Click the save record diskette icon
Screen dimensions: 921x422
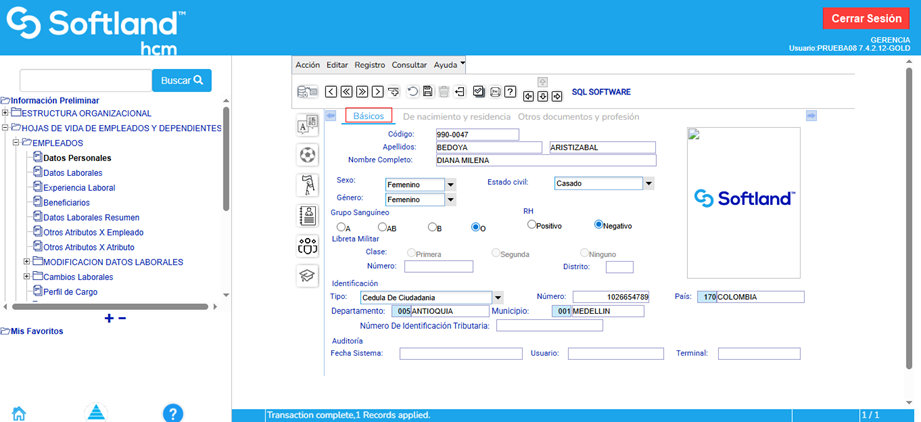428,92
